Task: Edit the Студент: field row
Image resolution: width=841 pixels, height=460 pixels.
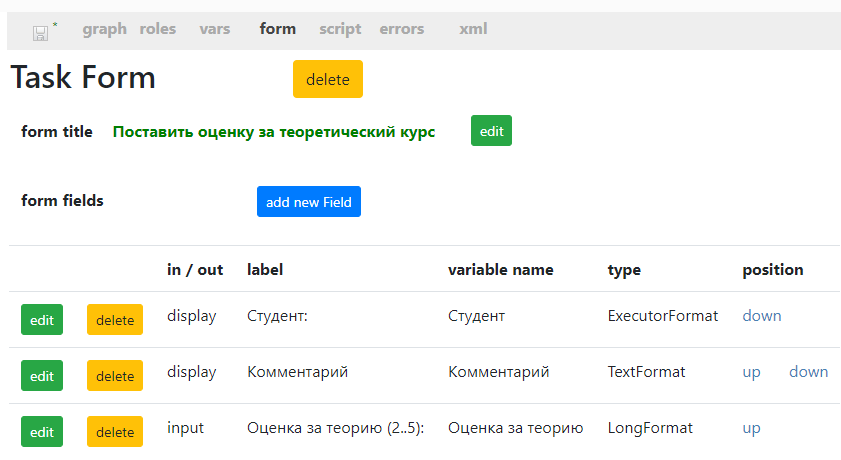Action: (42, 320)
